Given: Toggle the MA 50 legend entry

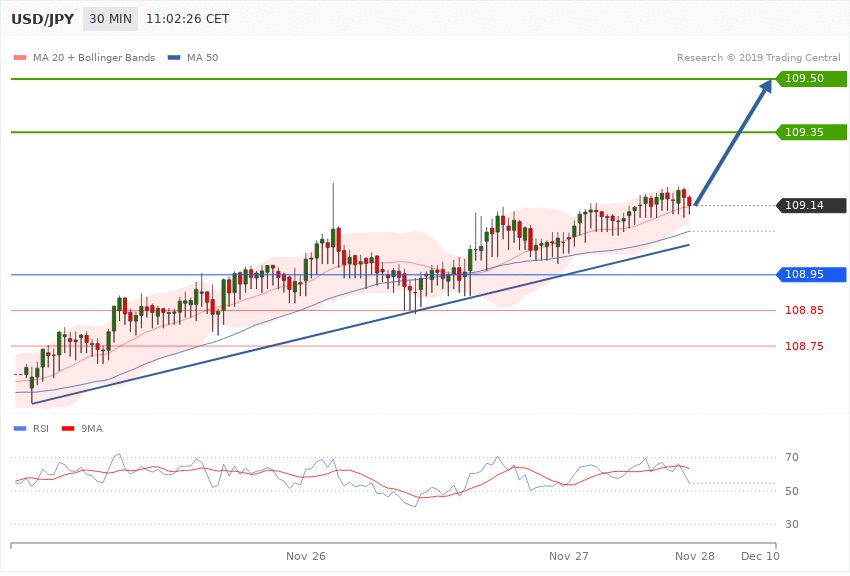Looking at the screenshot, I should click(201, 58).
